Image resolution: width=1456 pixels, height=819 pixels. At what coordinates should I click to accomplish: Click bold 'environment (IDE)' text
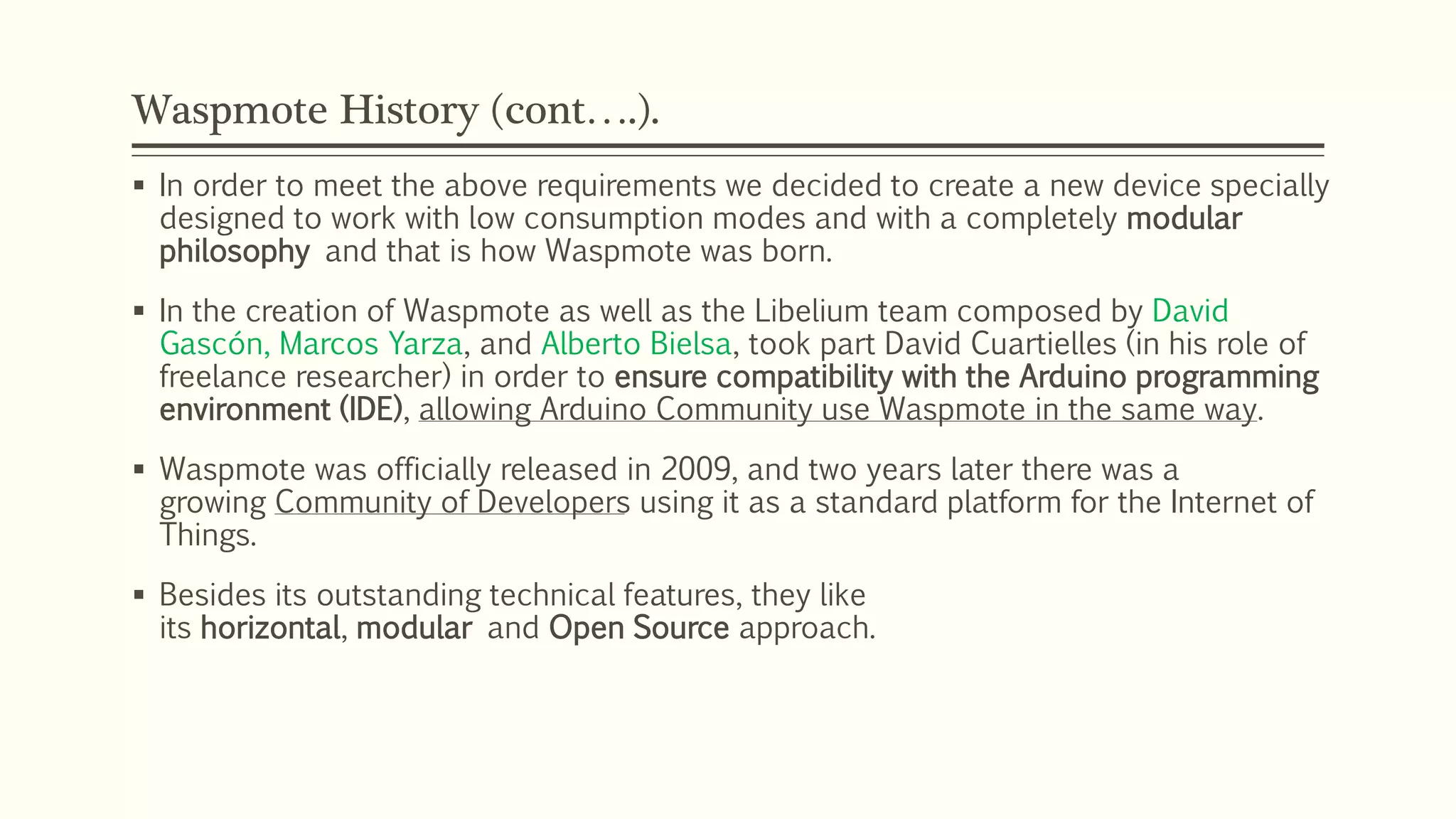coord(281,410)
